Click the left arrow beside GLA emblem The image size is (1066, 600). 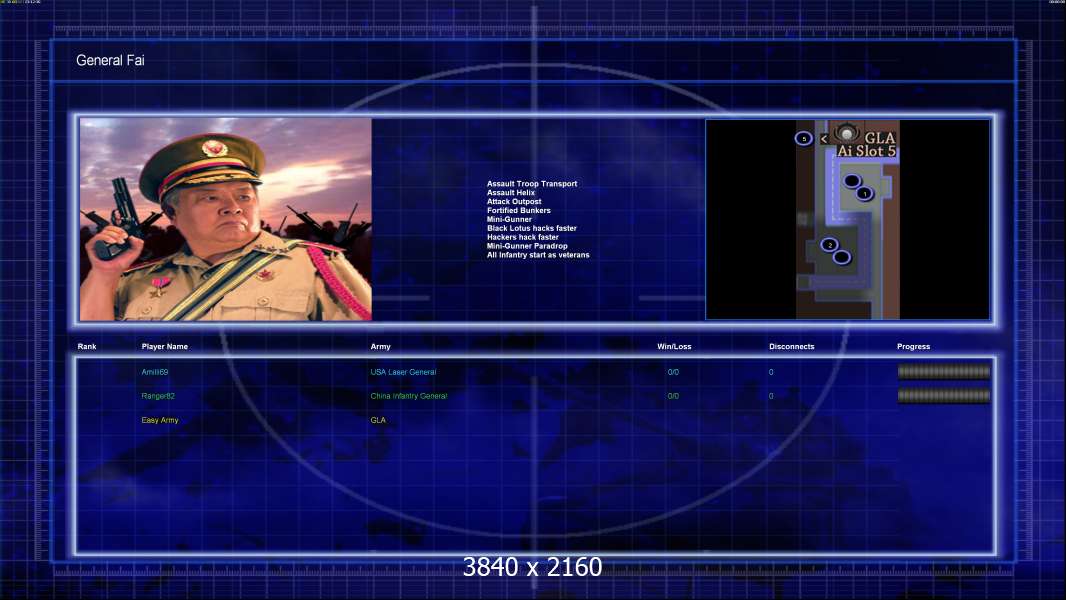824,139
